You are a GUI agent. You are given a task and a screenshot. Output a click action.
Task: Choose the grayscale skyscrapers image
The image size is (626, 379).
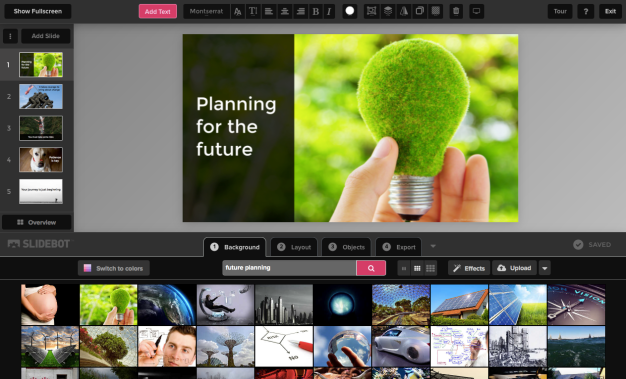pos(284,304)
